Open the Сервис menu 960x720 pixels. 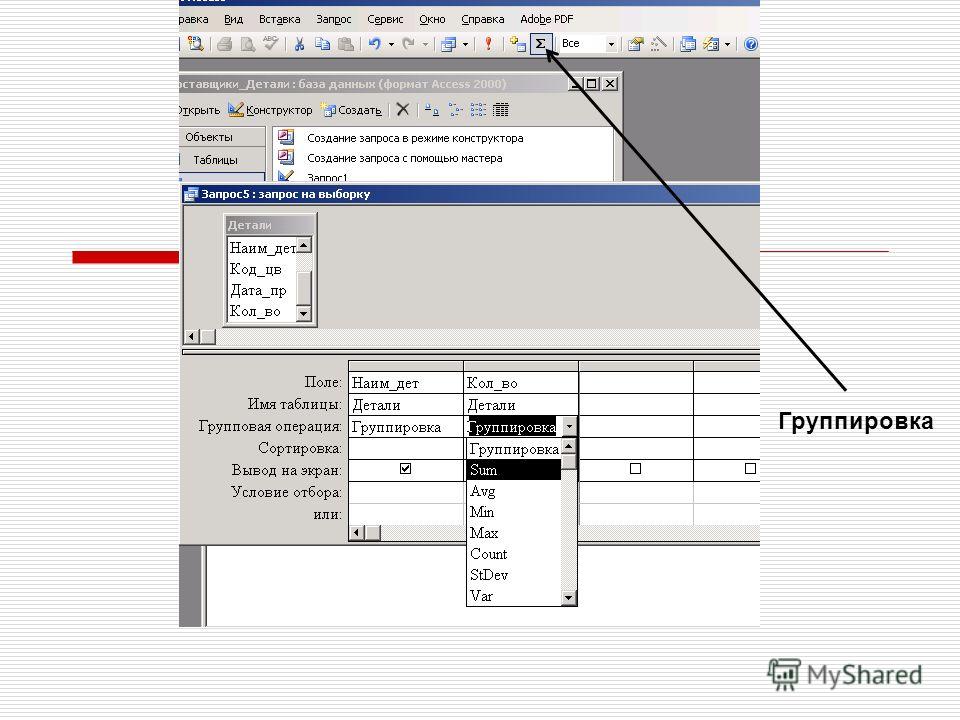click(x=385, y=19)
